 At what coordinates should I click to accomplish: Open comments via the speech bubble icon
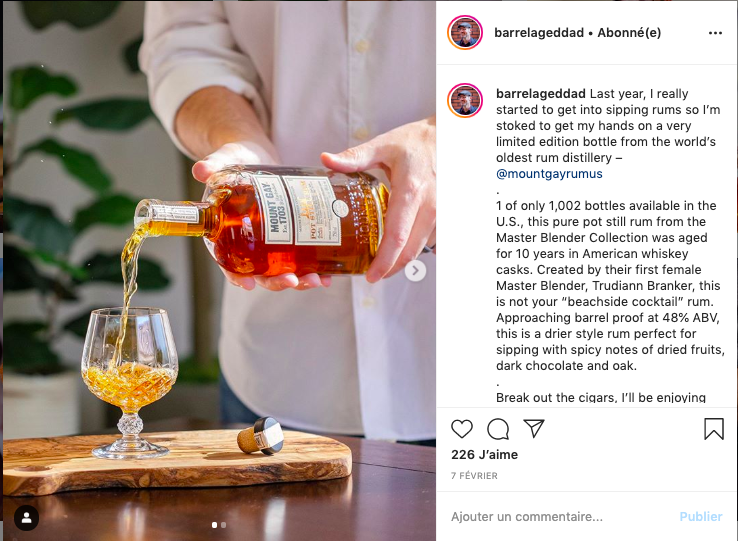point(498,429)
